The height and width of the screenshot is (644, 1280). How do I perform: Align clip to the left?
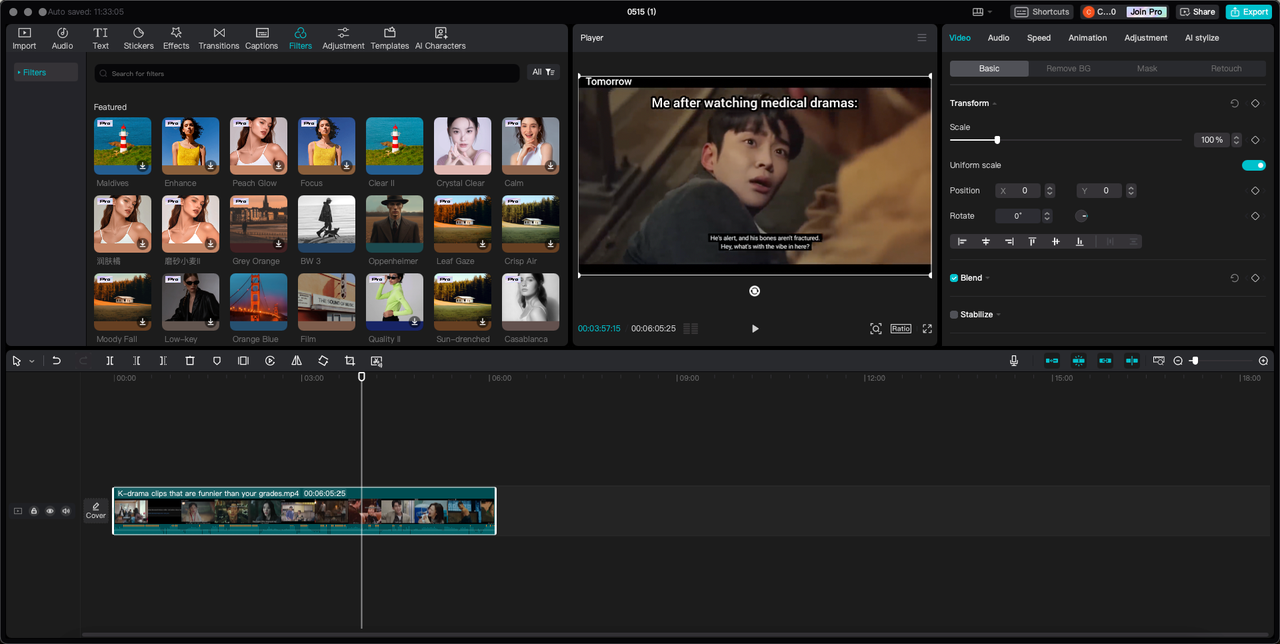coord(962,241)
